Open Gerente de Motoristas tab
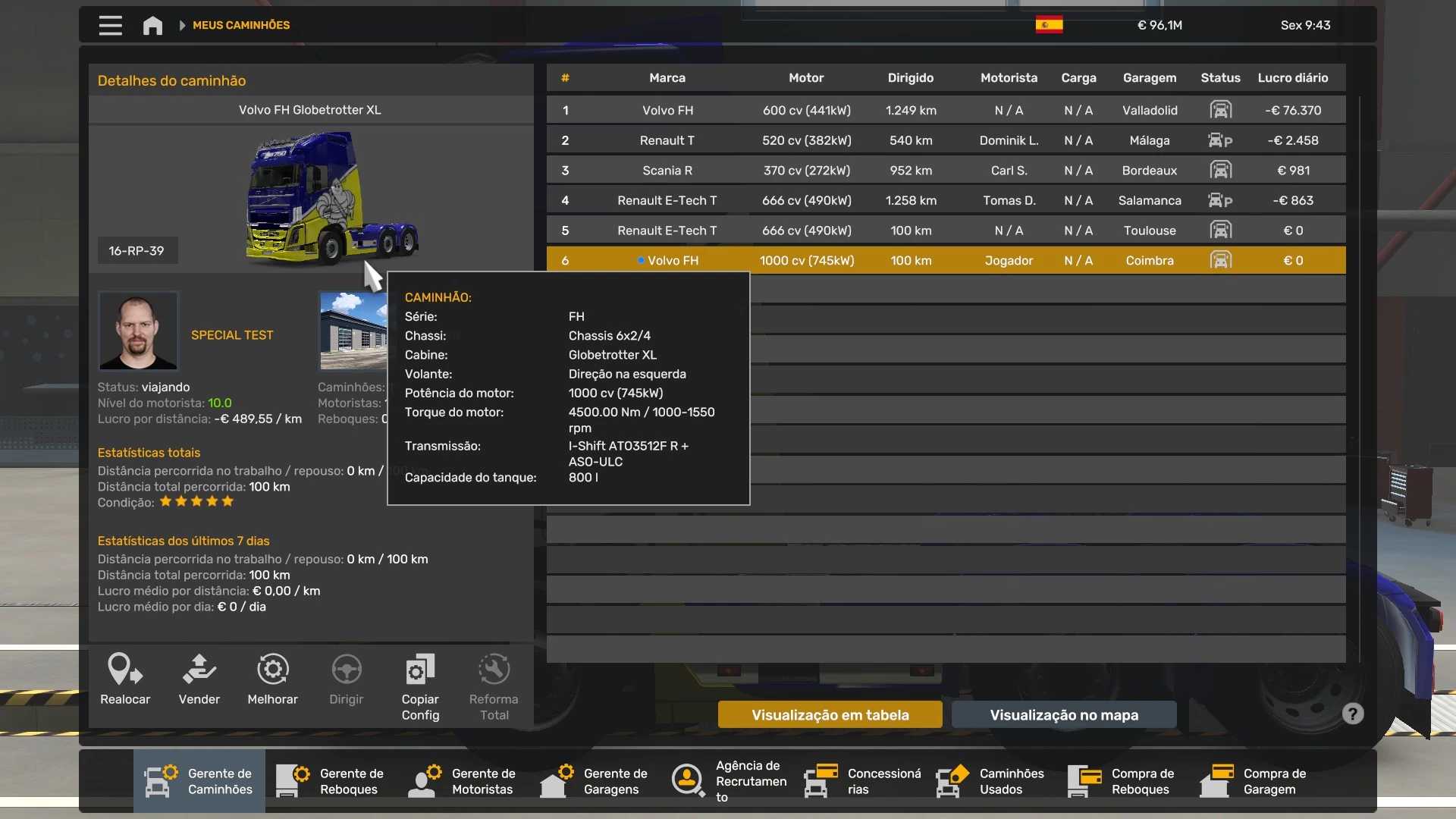 pyautogui.click(x=463, y=781)
